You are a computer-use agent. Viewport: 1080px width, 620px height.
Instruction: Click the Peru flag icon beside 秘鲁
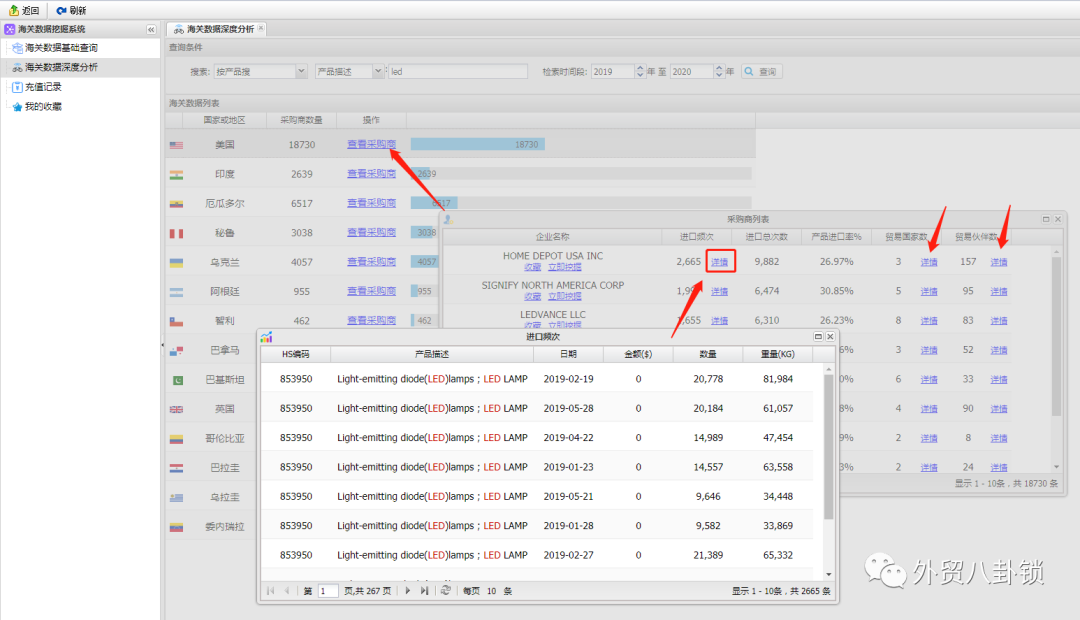click(176, 234)
